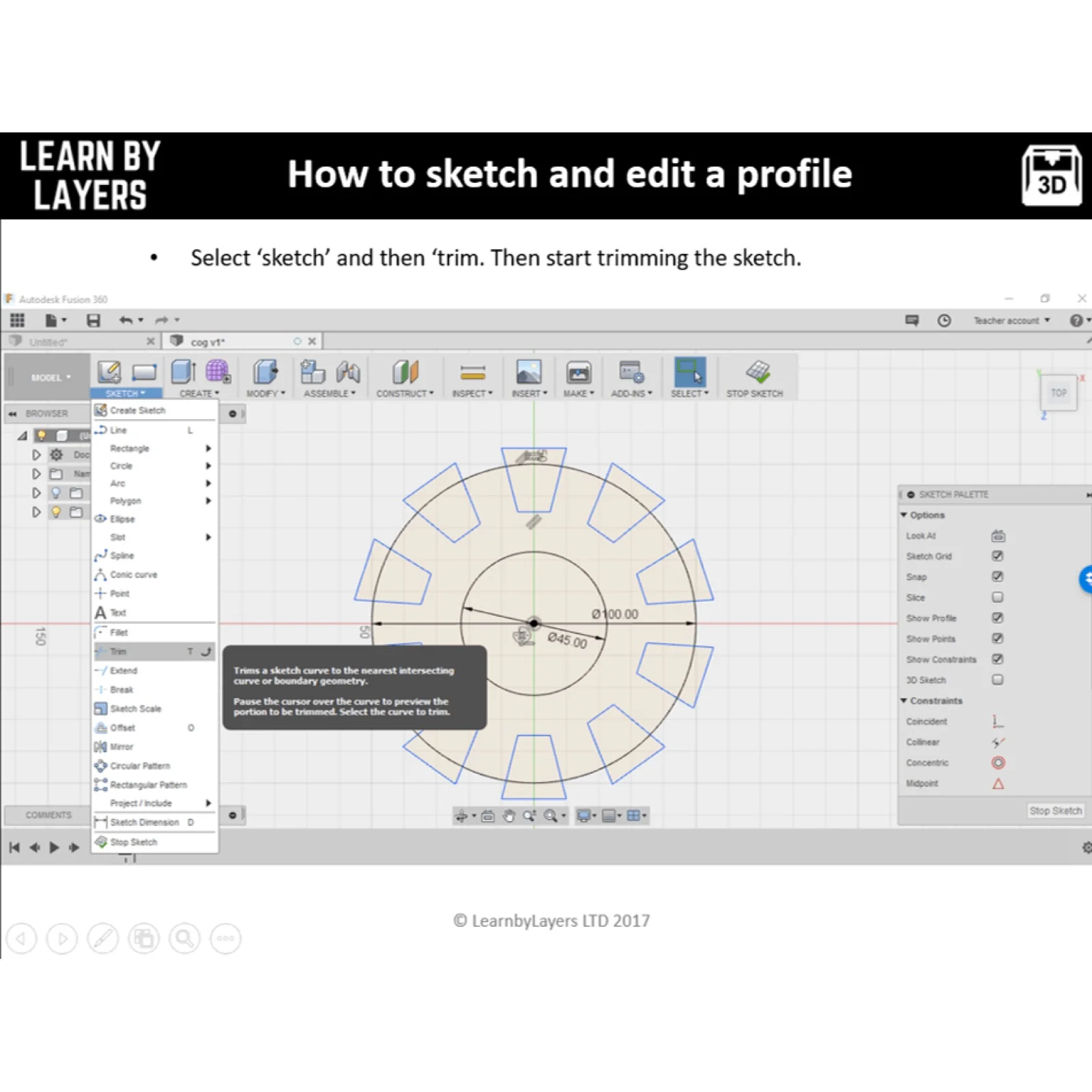This screenshot has width=1092, height=1092.
Task: Toggle the Show Profile checkbox
Action: 998,618
